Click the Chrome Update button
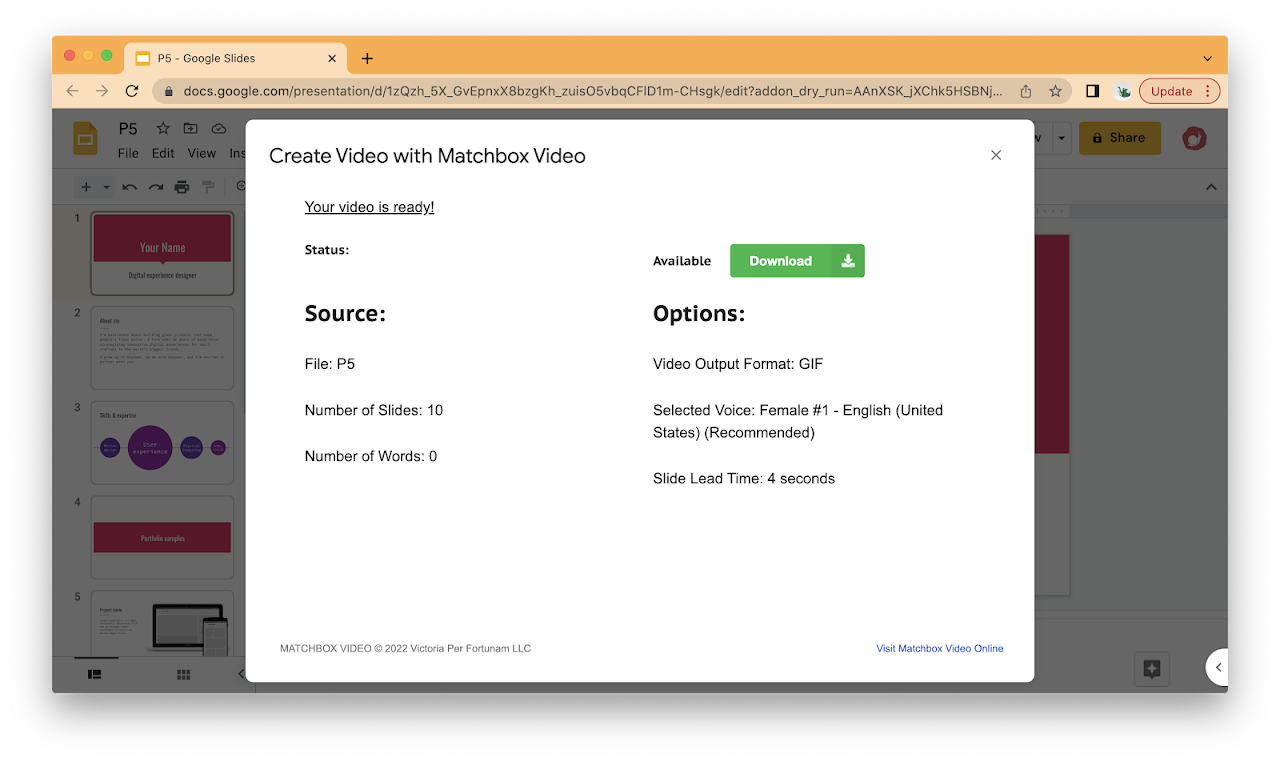Screen dimensions: 1280x762 1180,91
